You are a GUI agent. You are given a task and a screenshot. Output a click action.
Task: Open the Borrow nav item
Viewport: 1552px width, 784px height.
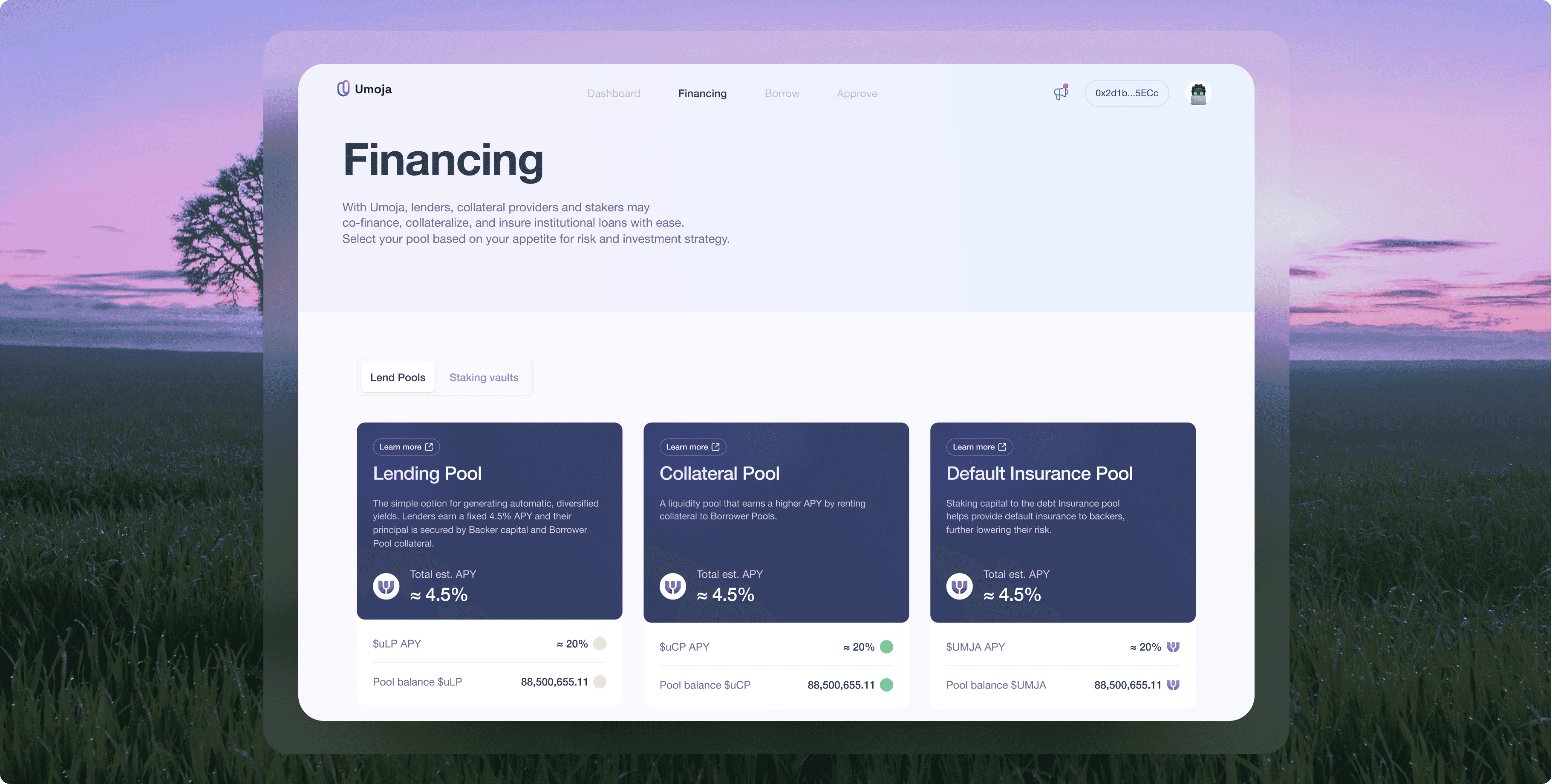click(x=782, y=93)
